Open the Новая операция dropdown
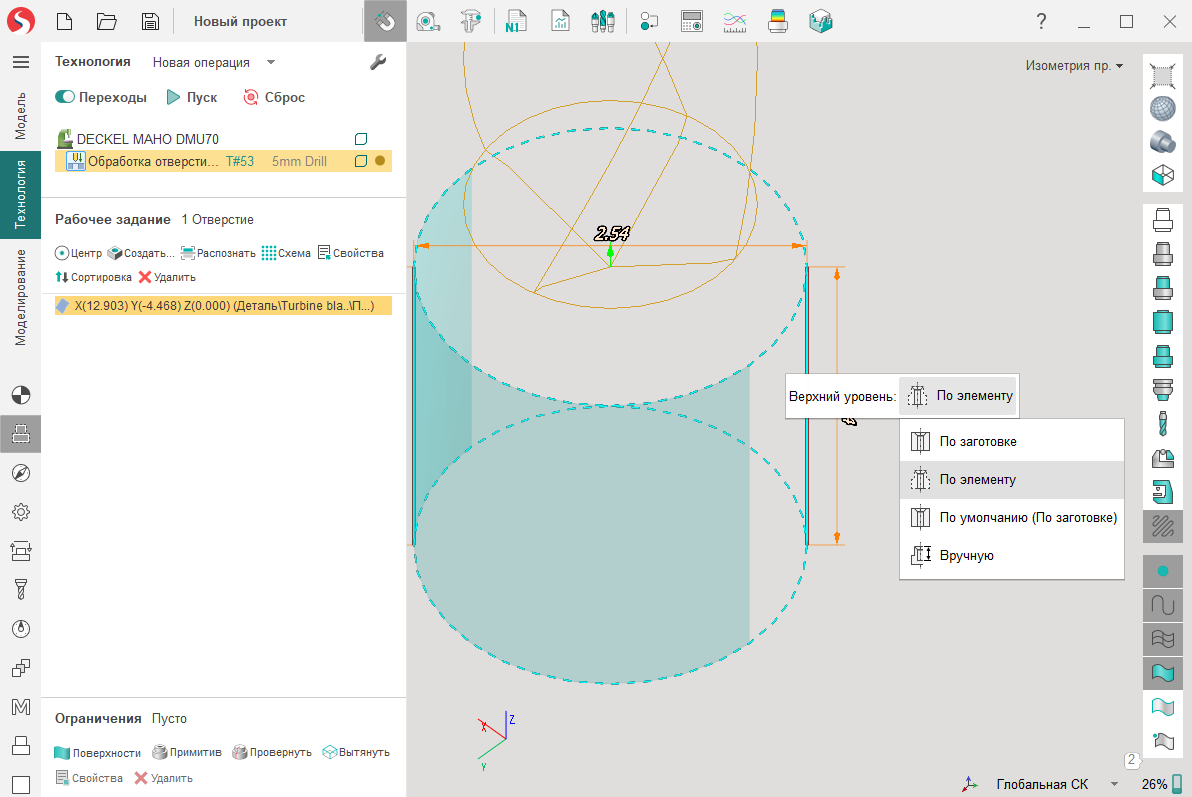The width and height of the screenshot is (1192, 797). (270, 62)
